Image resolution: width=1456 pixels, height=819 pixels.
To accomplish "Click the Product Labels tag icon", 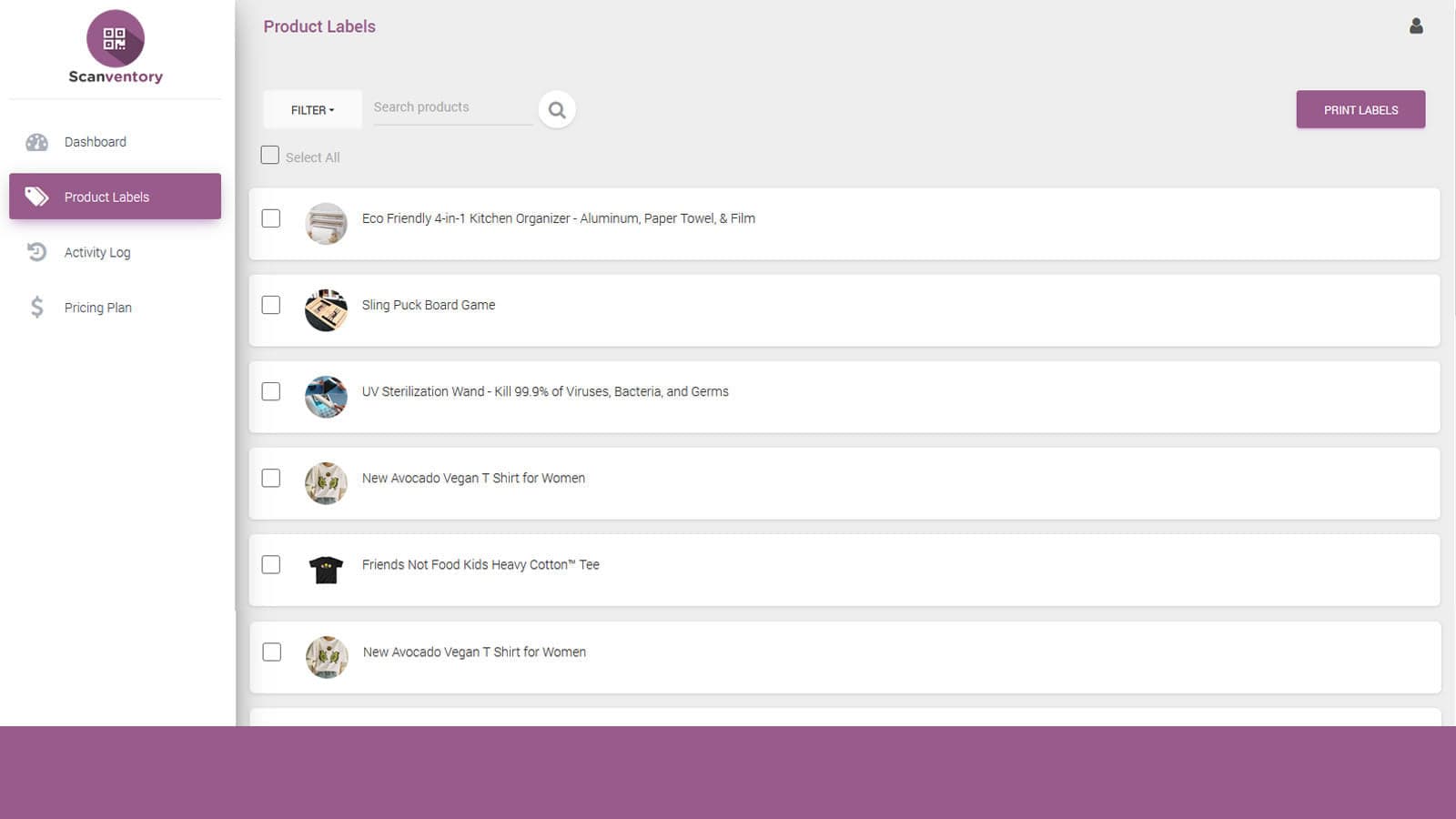I will (36, 197).
